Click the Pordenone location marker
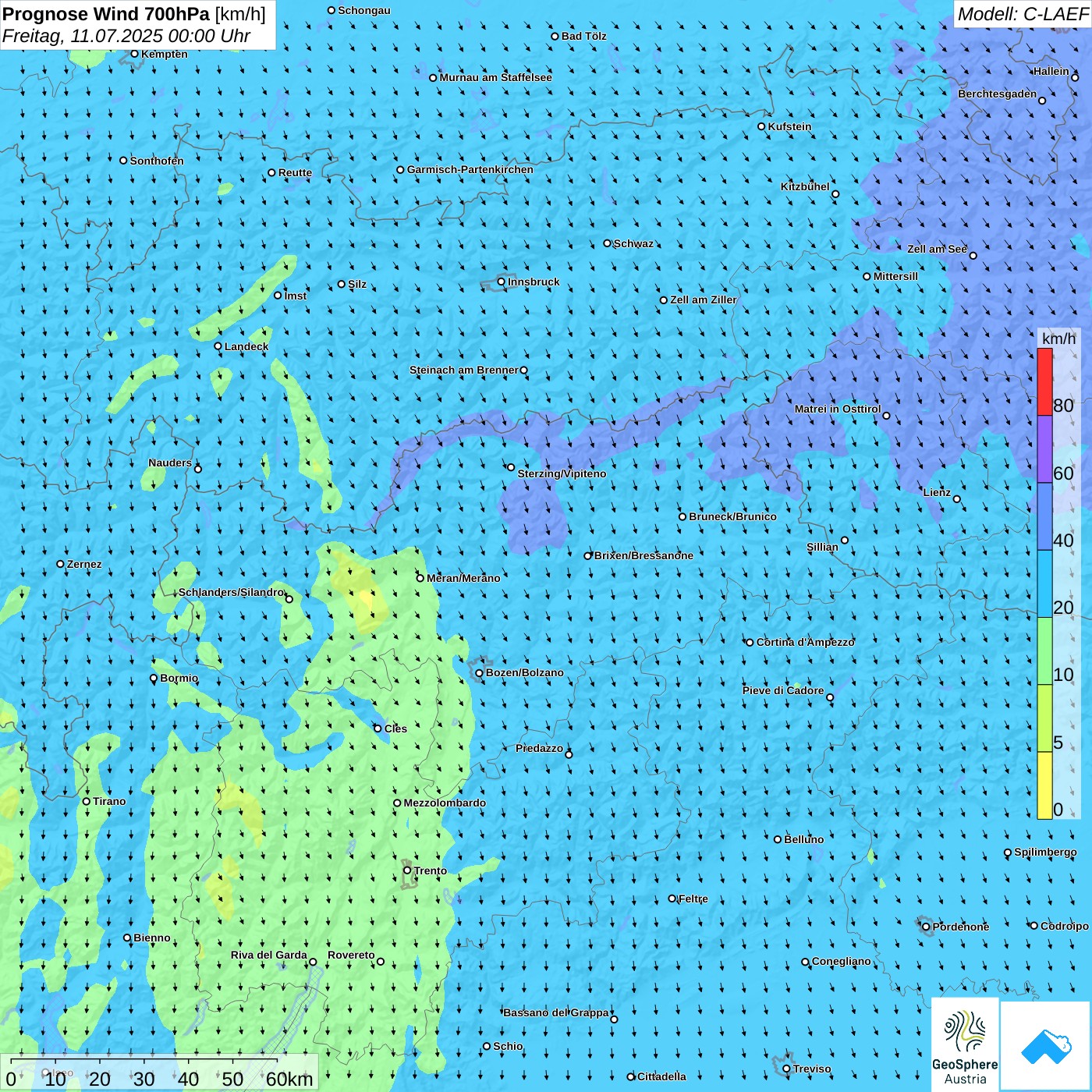Viewport: 1092px width, 1092px height. tap(927, 927)
